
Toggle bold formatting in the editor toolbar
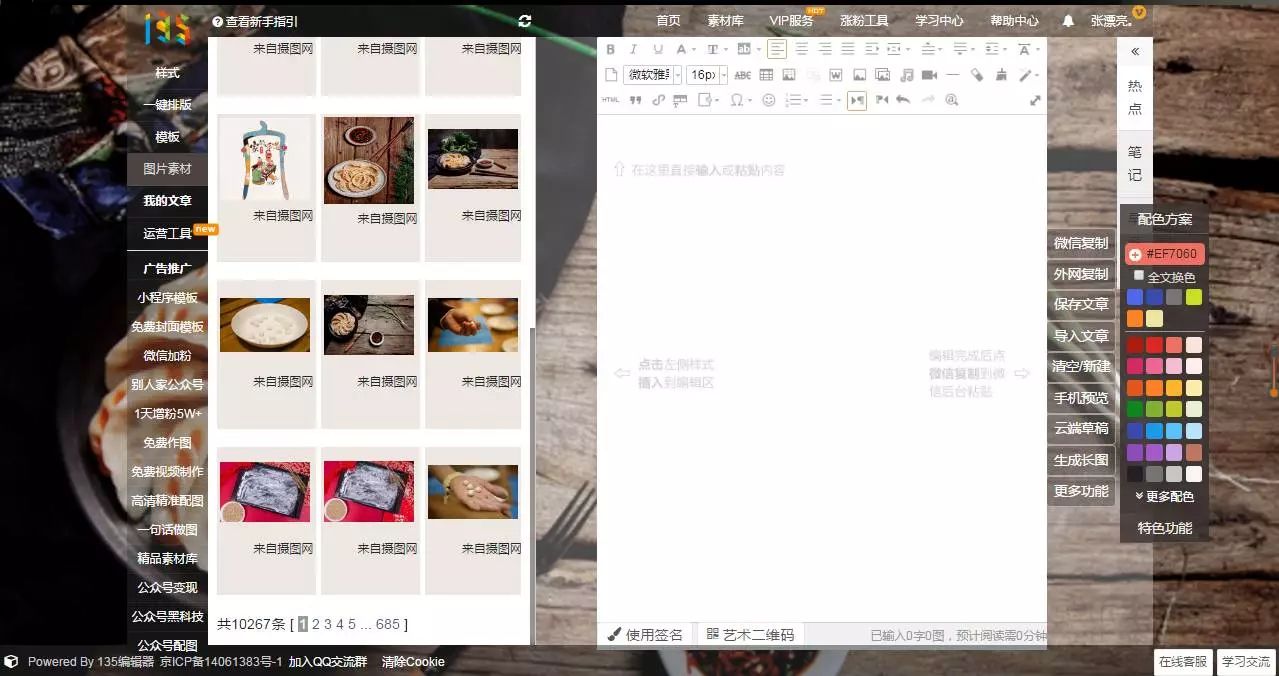[x=610, y=48]
